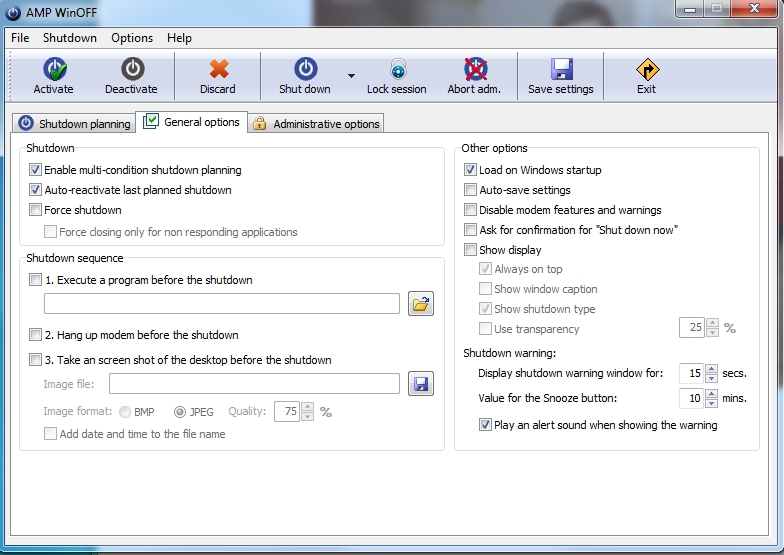Uncheck Play an alert sound when showing warning
Viewport: 784px width, 555px height.
click(485, 425)
